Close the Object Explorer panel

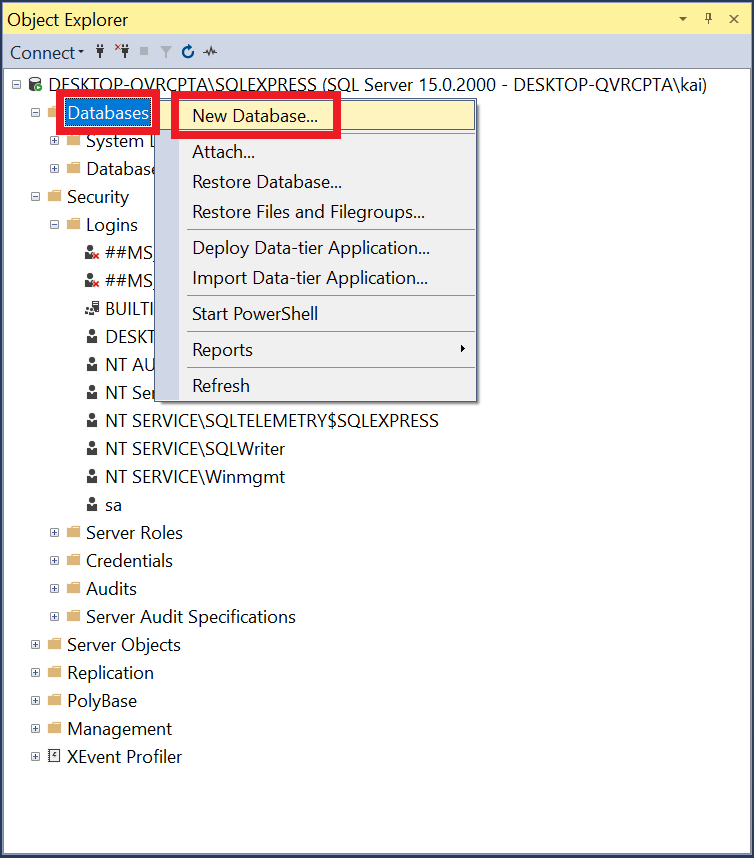tap(734, 19)
